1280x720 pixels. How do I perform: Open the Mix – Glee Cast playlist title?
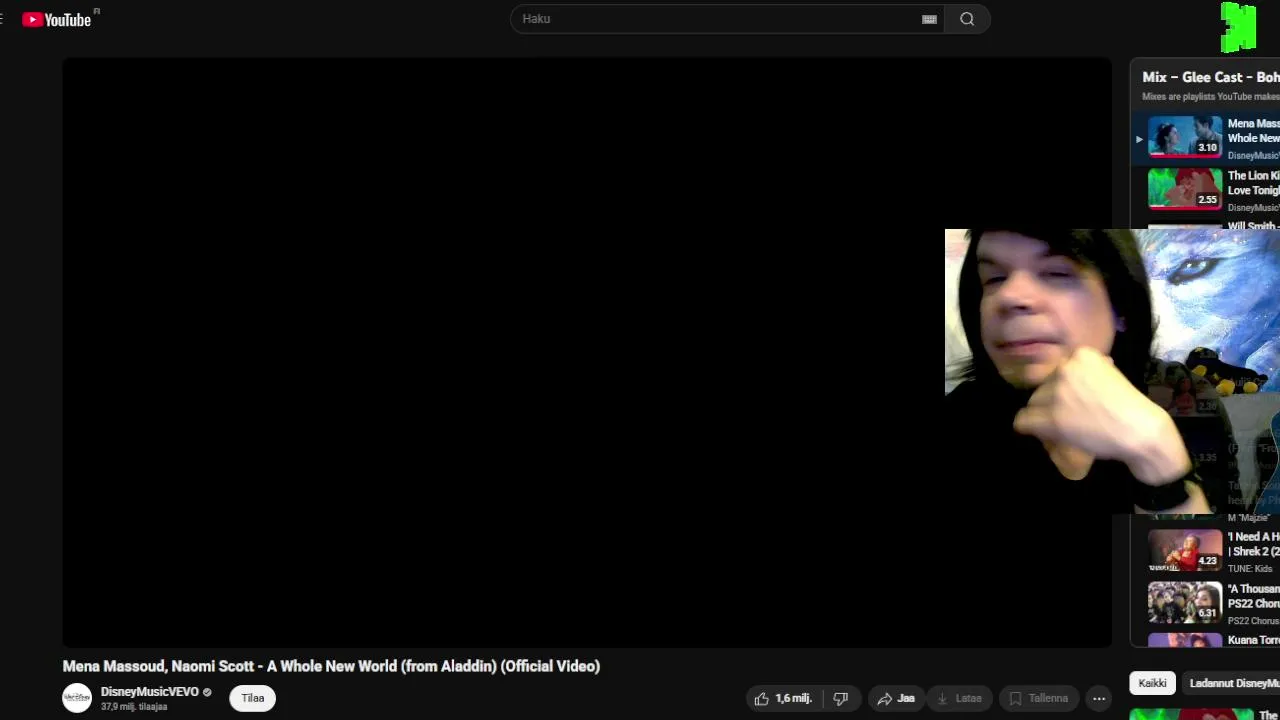tap(1211, 77)
